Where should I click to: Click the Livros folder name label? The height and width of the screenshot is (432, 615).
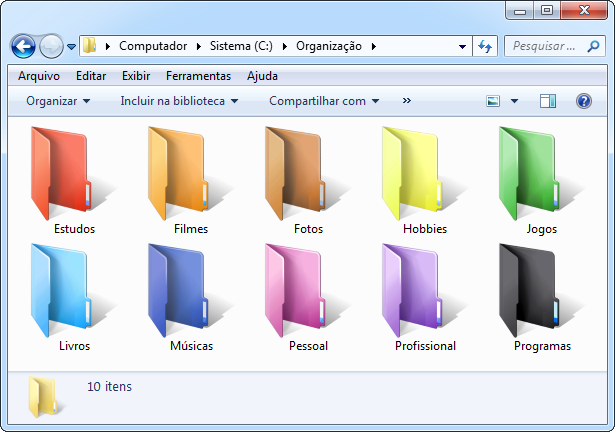point(75,346)
